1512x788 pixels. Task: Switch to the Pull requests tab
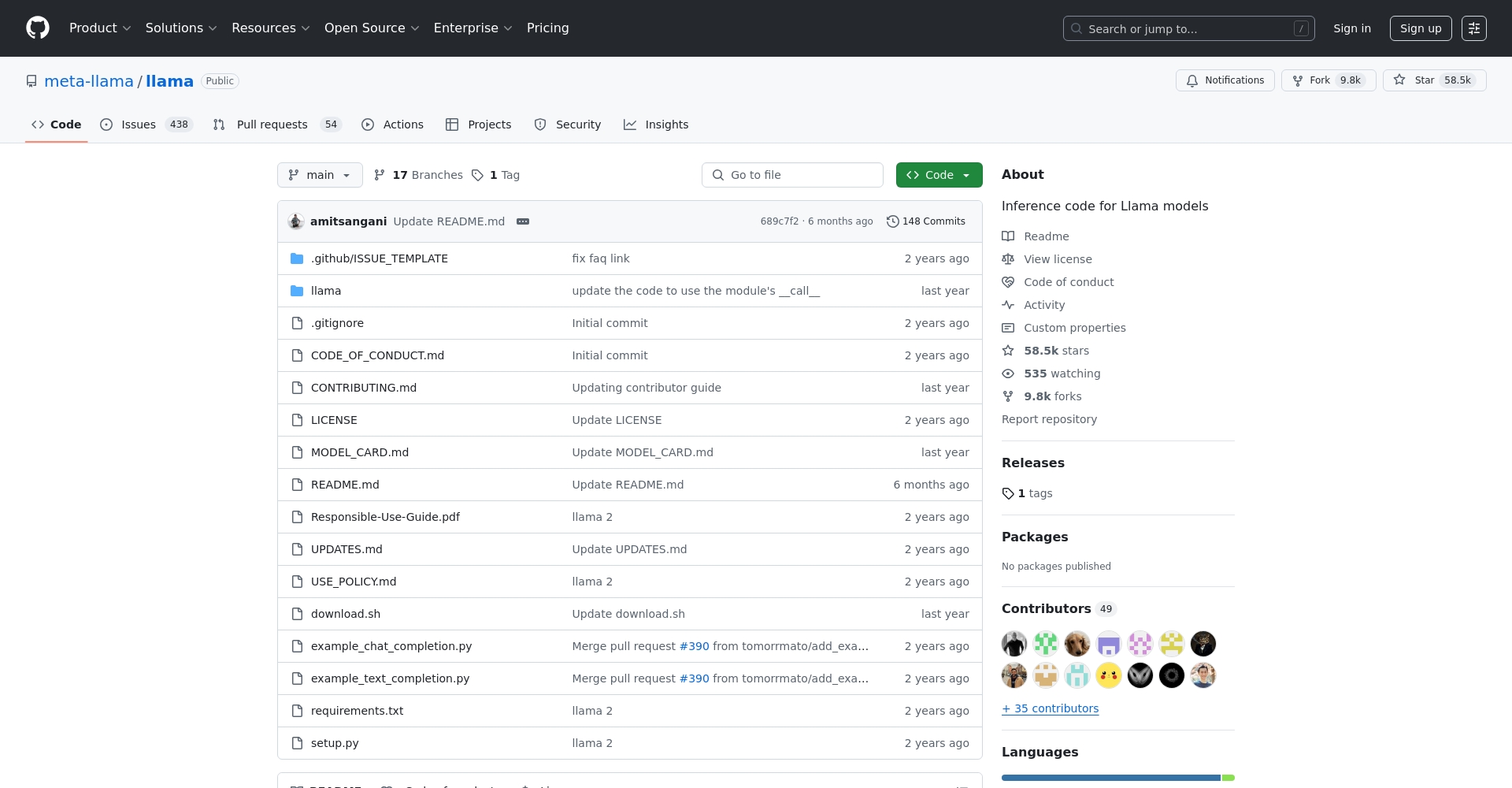click(277, 125)
